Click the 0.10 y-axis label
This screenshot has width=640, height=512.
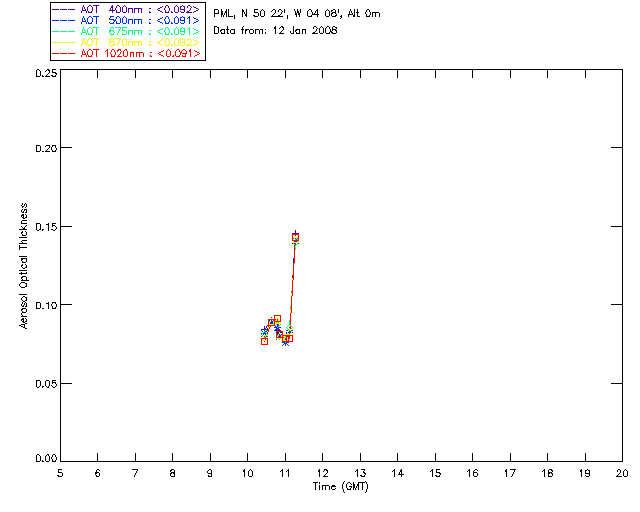point(46,305)
